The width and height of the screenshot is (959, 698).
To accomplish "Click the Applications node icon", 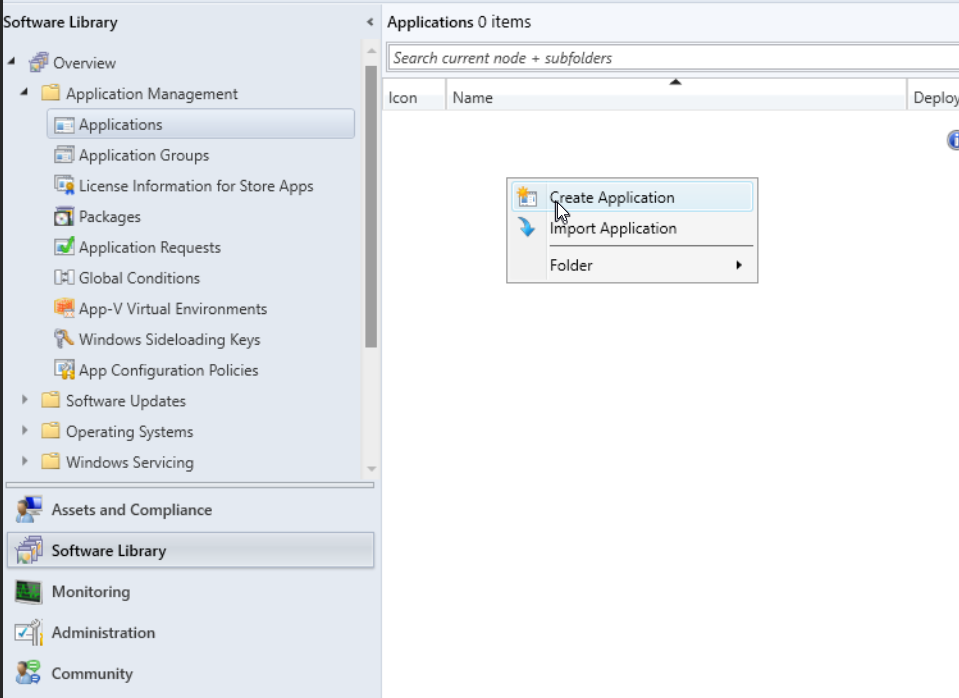I will click(x=64, y=125).
